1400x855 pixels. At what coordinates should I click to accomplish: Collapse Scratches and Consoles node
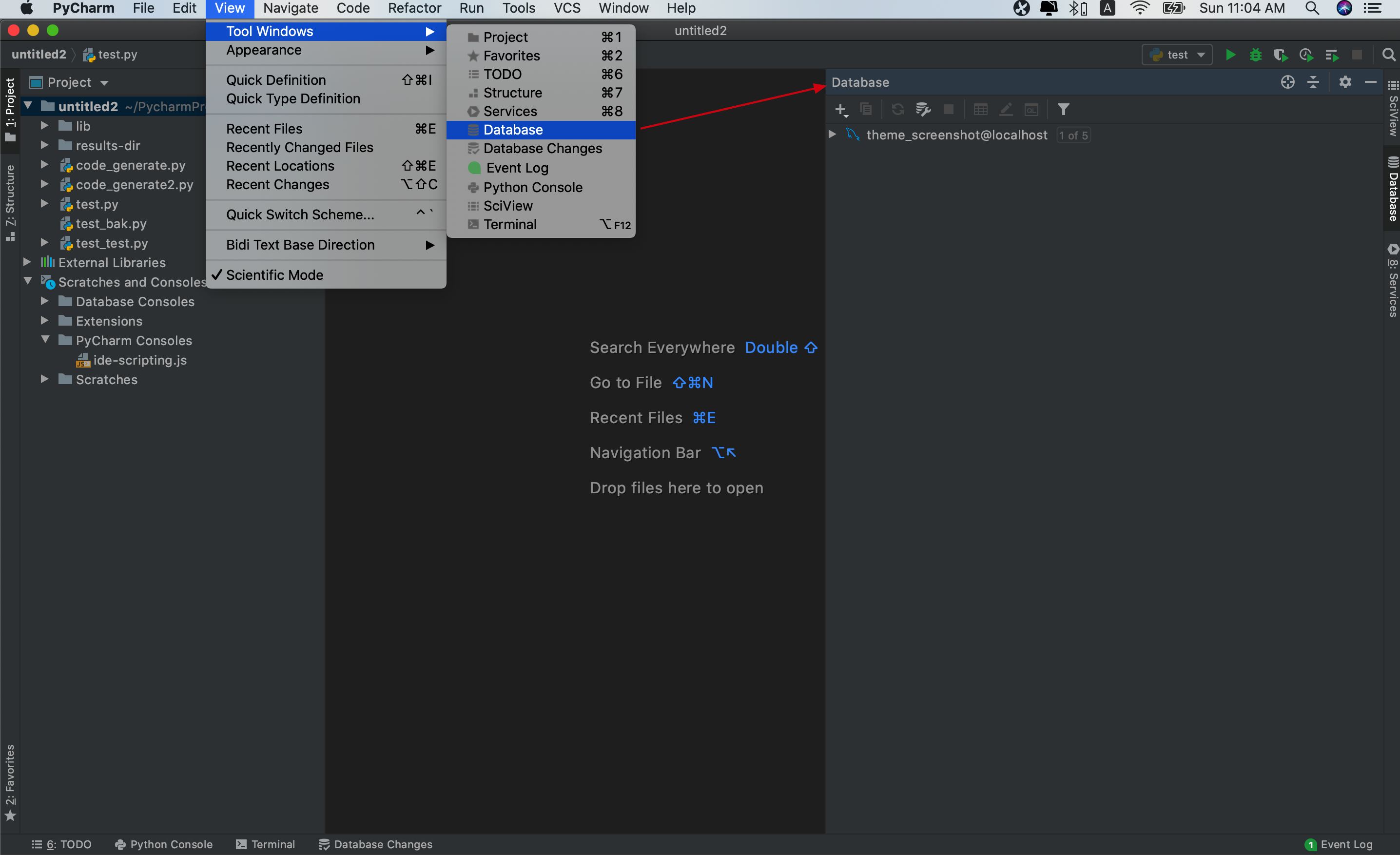pyautogui.click(x=28, y=281)
